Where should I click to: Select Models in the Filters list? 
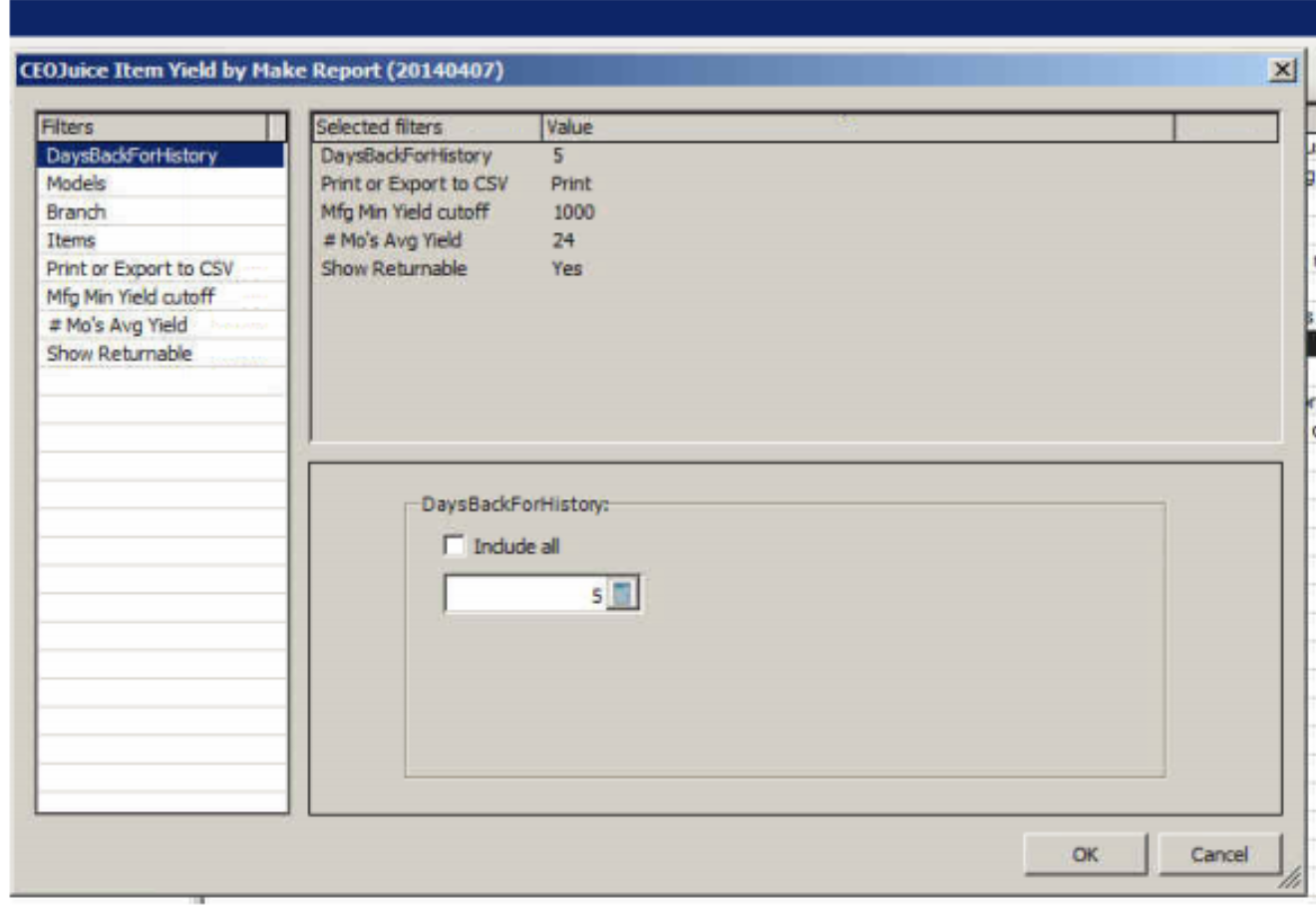[x=162, y=183]
